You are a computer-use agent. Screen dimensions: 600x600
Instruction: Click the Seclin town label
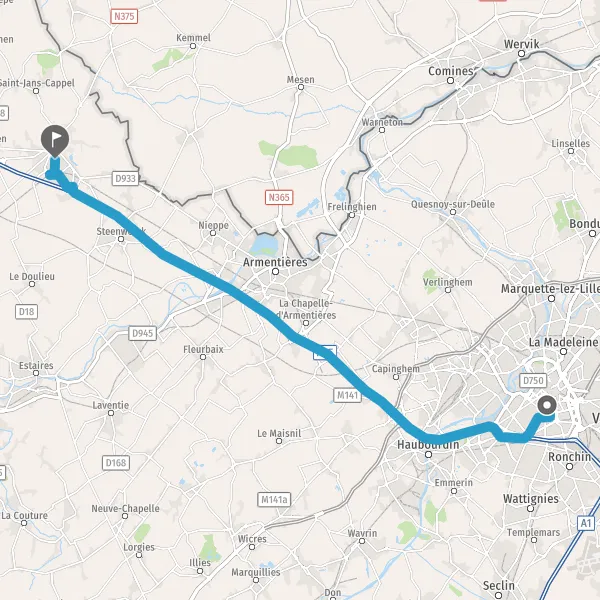click(498, 585)
